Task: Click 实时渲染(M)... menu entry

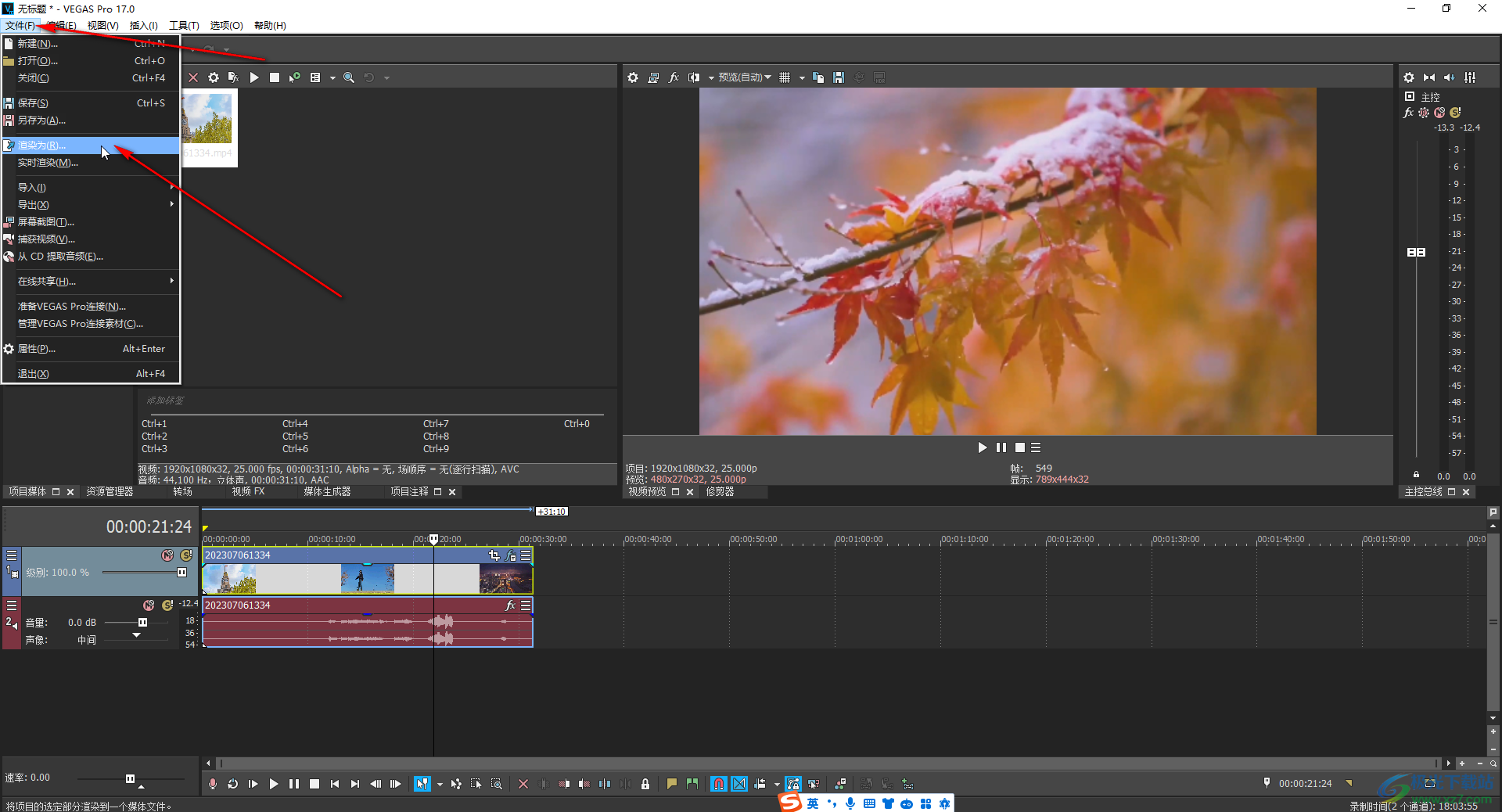Action: 91,163
